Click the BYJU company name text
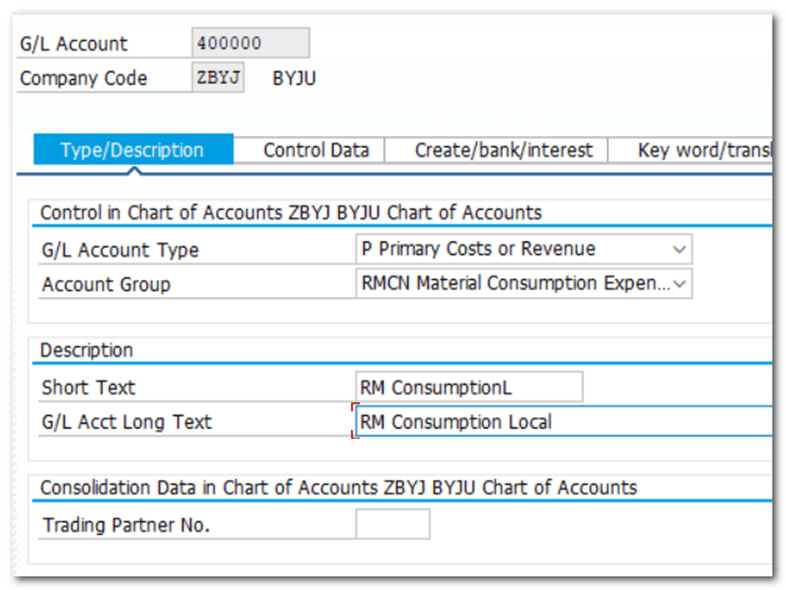Image resolution: width=786 pixels, height=590 pixels. pos(294,78)
